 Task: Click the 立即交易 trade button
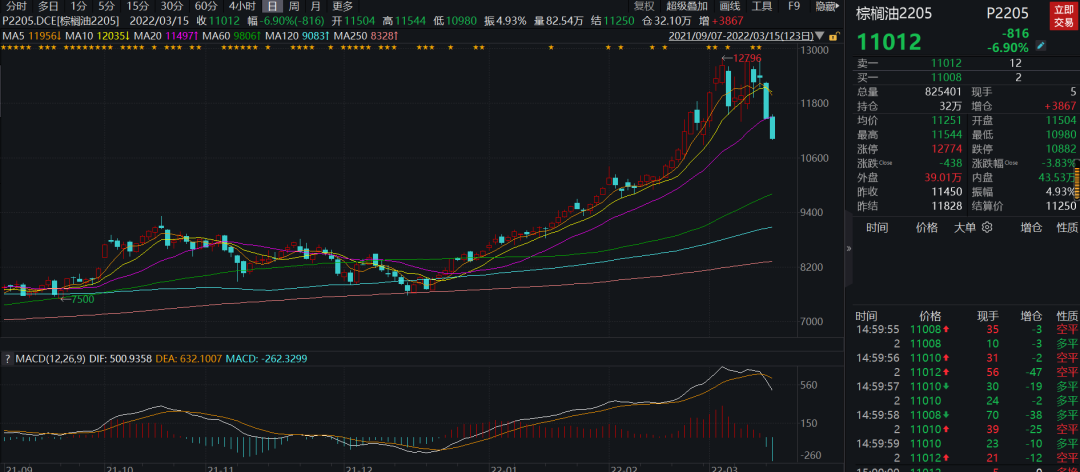[x=1061, y=15]
